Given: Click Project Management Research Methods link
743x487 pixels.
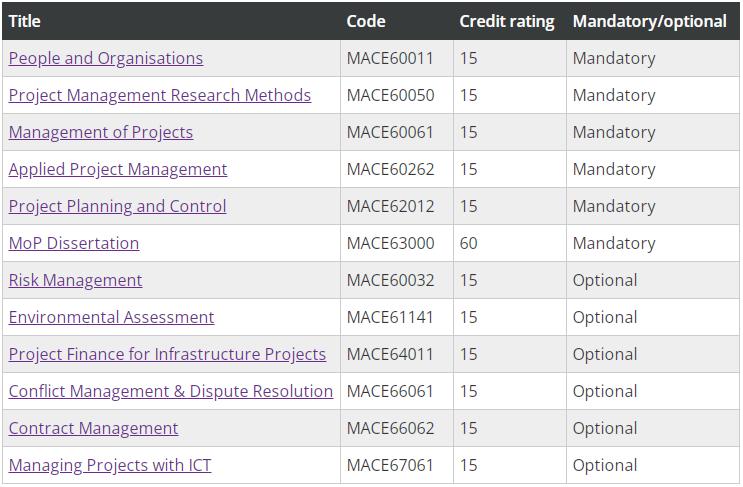Looking at the screenshot, I should pyautogui.click(x=159, y=95).
